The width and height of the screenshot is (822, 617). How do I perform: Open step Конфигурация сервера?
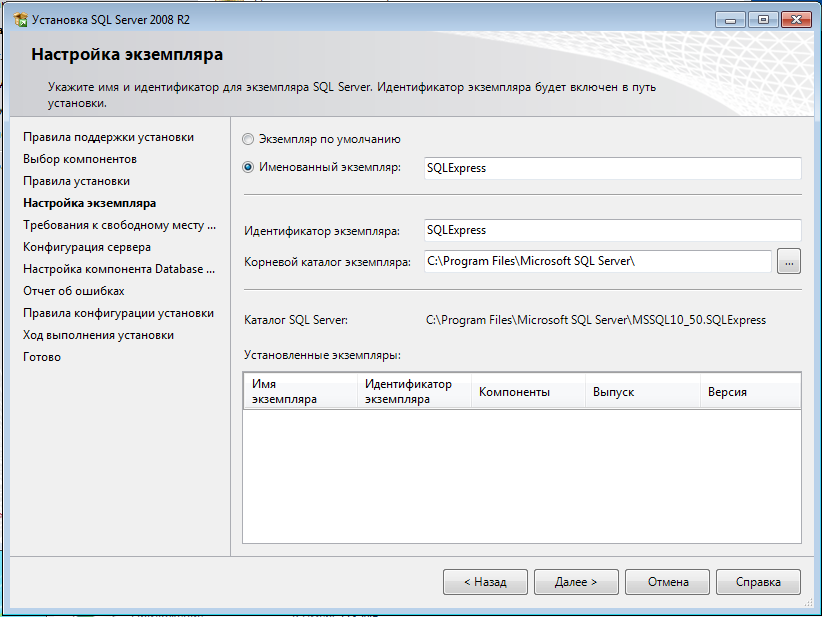[x=87, y=247]
